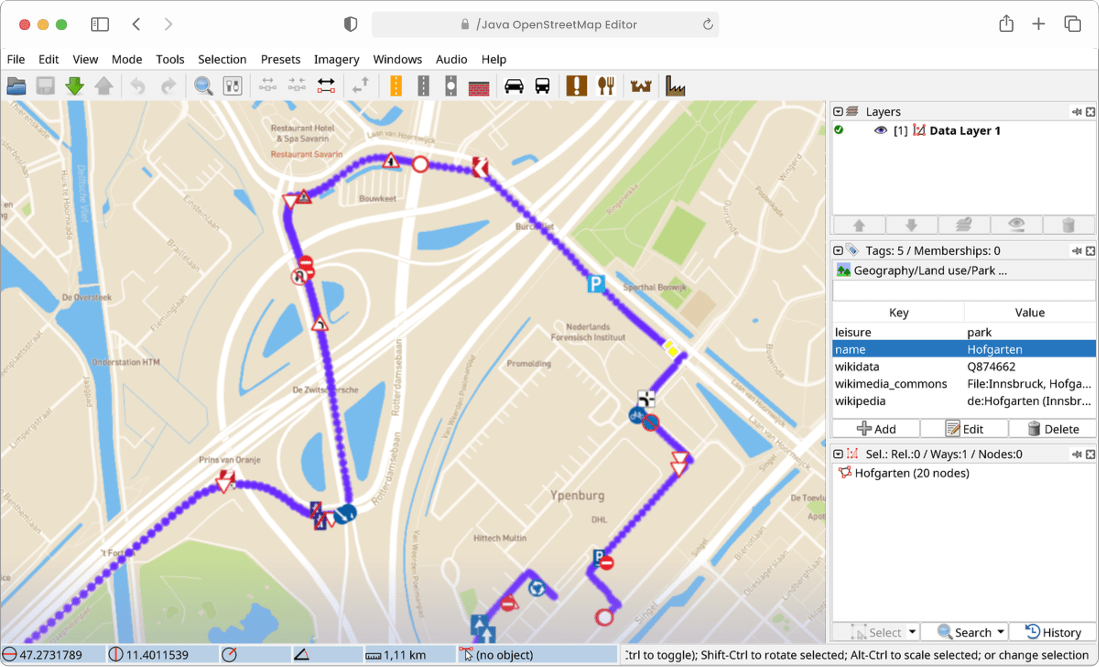Delete the selected layer with trash icon
Viewport: 1099px width, 667px height.
tap(1068, 225)
